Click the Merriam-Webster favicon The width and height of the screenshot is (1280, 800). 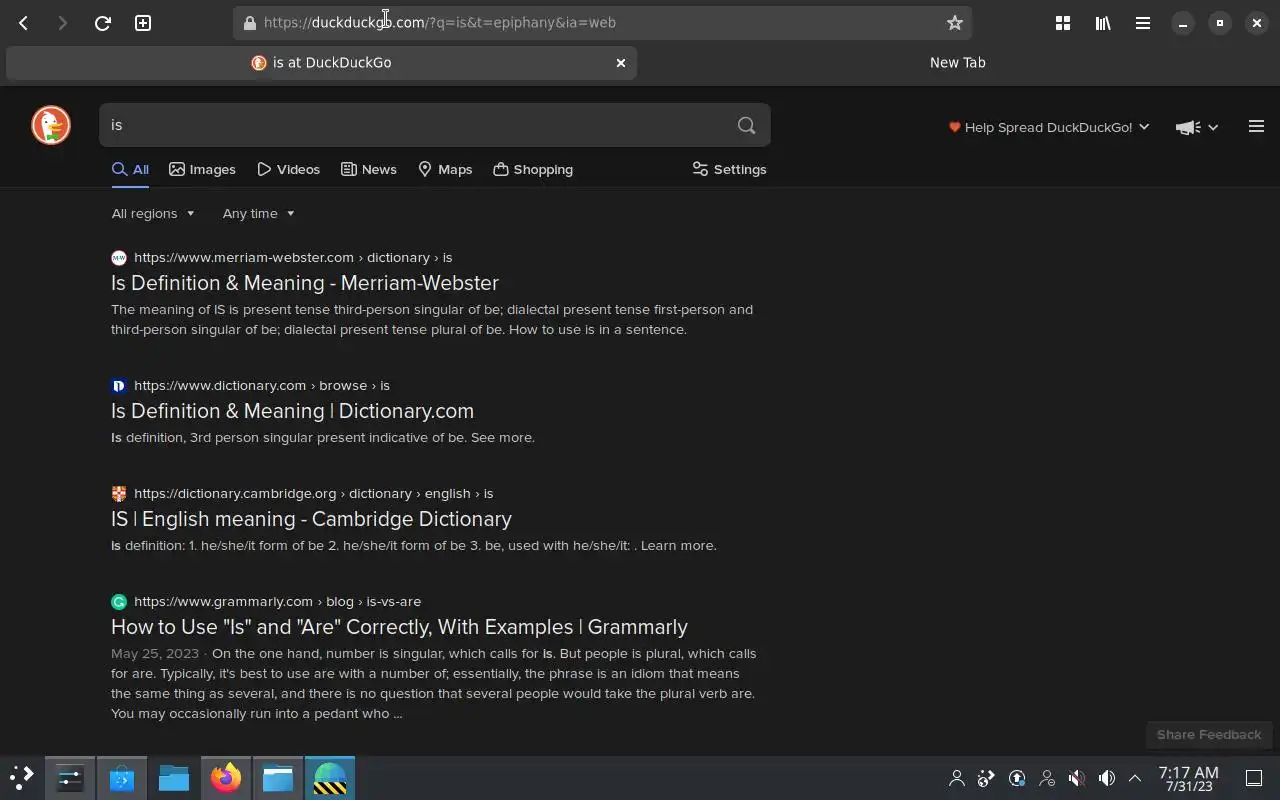pos(119,257)
